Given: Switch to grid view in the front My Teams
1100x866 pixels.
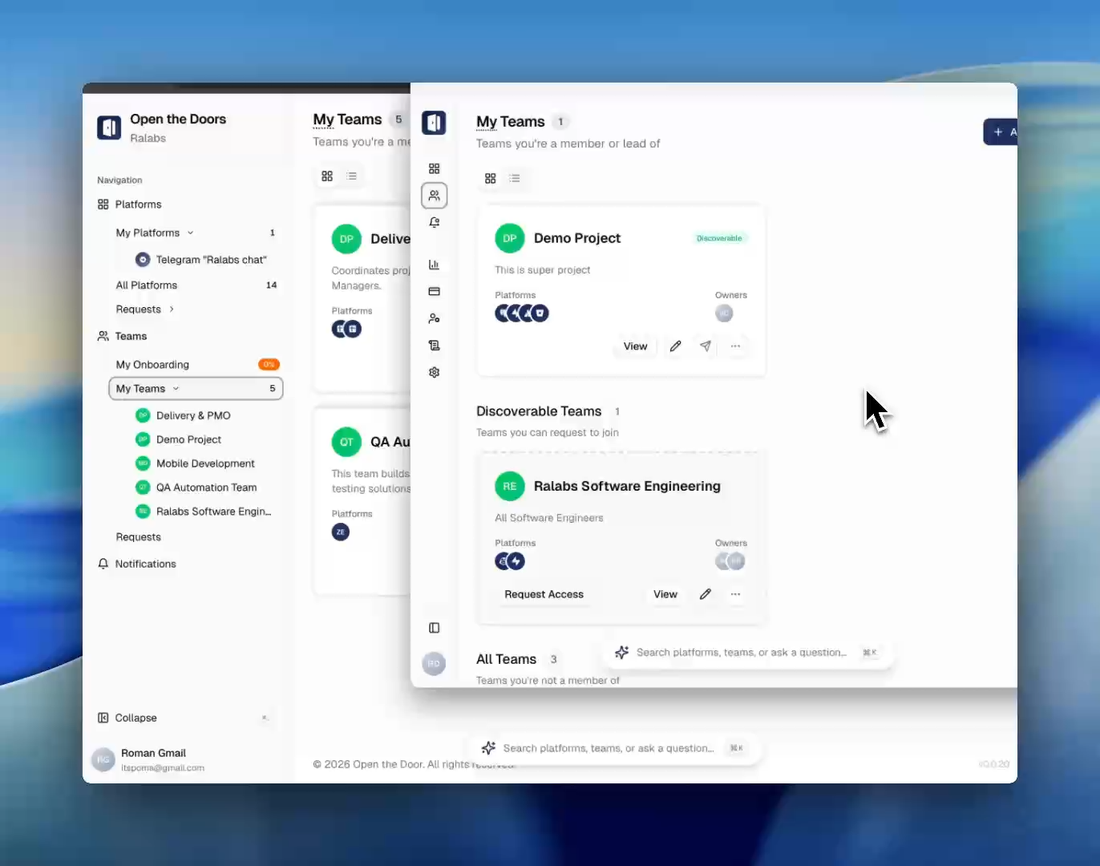Looking at the screenshot, I should [490, 178].
